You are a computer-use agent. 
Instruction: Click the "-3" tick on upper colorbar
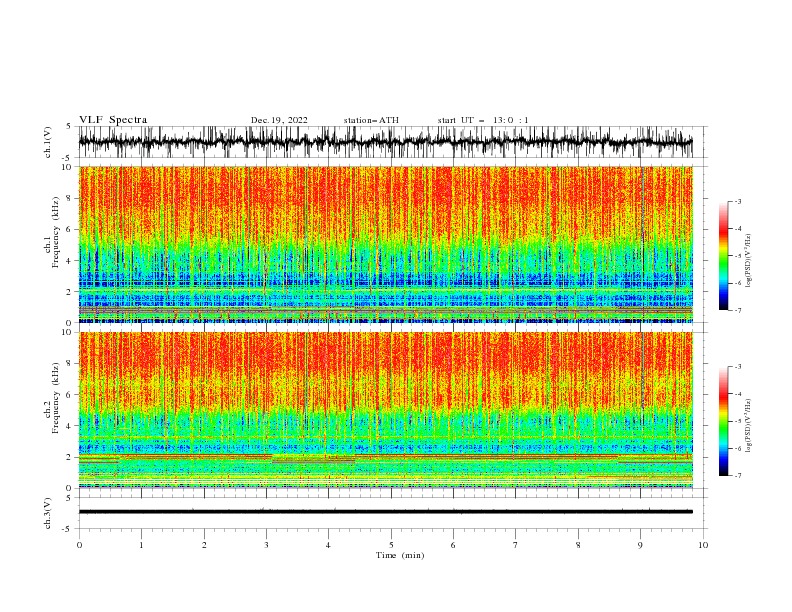tap(737, 201)
